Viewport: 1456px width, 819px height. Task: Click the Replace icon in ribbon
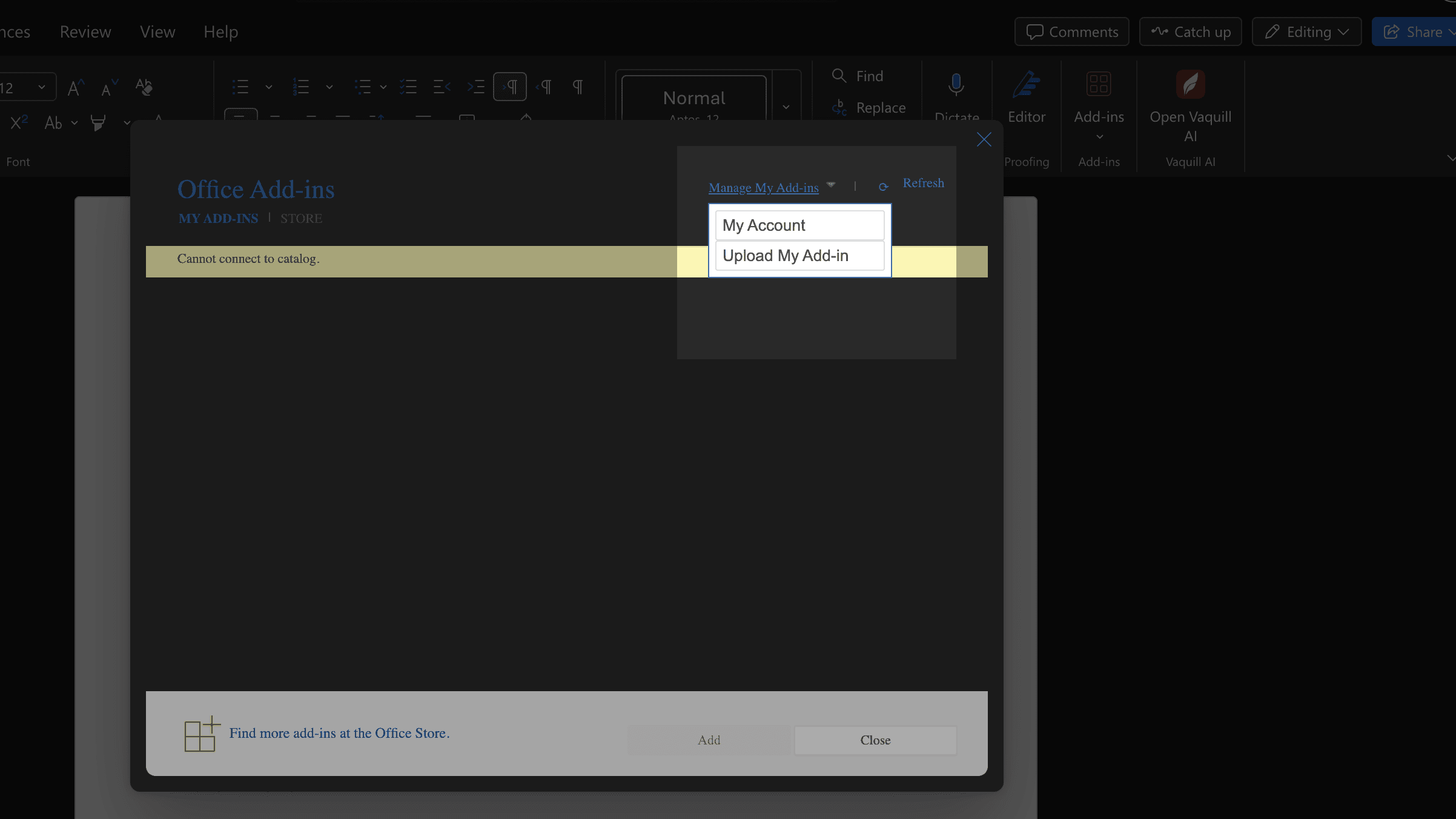(839, 108)
